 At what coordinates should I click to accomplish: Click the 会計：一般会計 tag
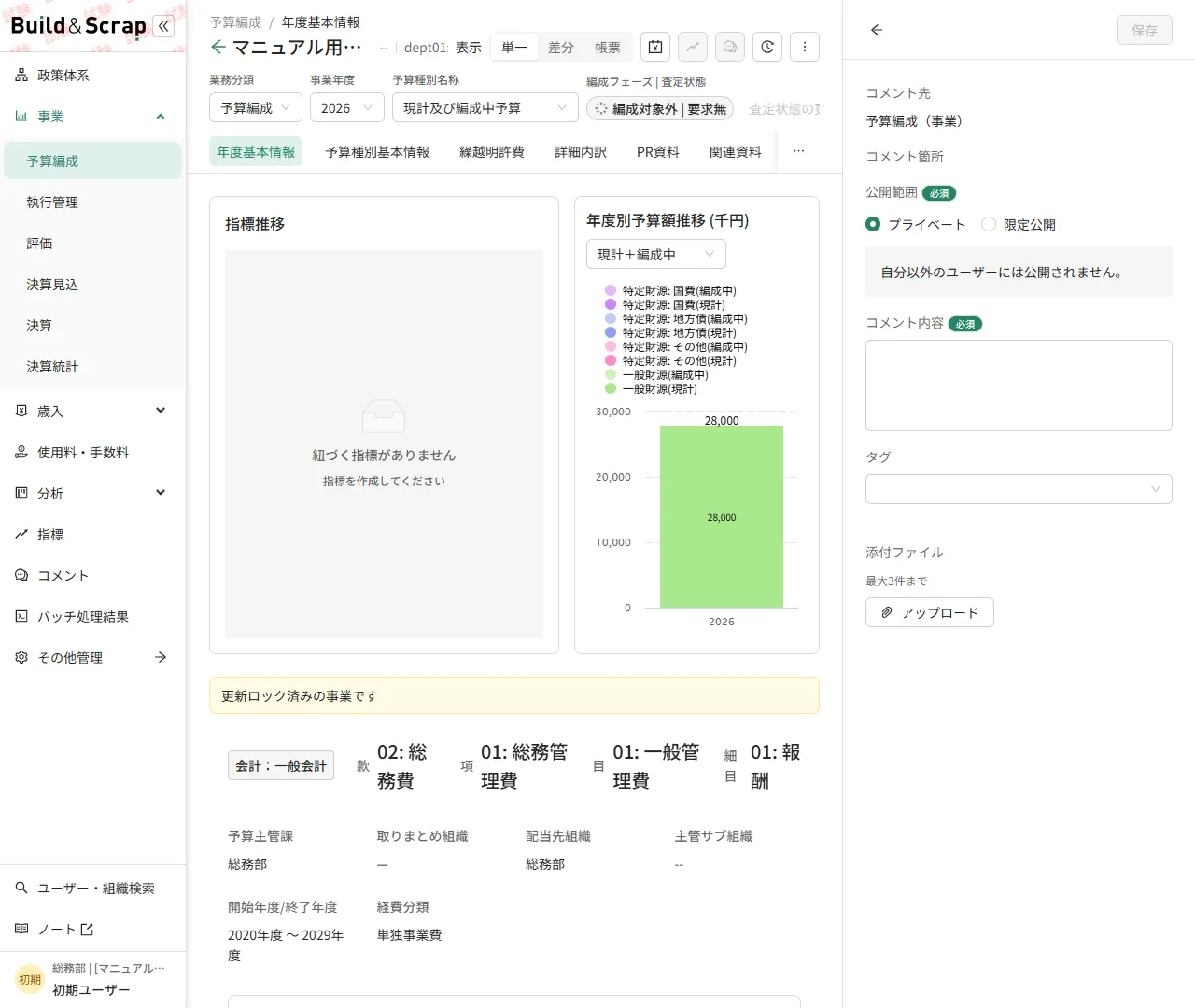281,765
